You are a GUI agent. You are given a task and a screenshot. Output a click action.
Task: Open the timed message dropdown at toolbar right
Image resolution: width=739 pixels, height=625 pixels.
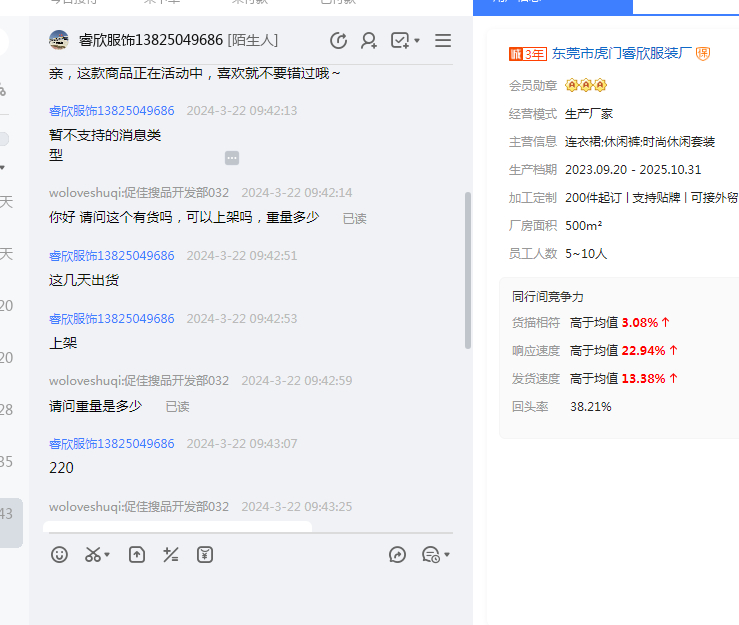click(447, 555)
